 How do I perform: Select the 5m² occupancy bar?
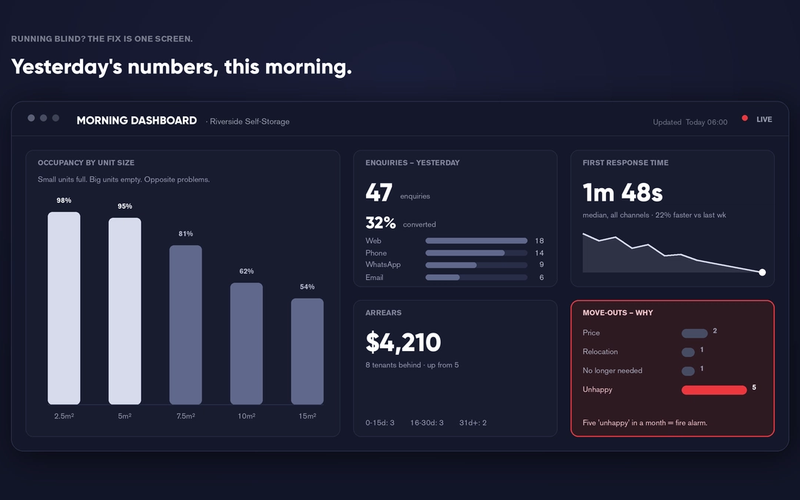pos(124,311)
